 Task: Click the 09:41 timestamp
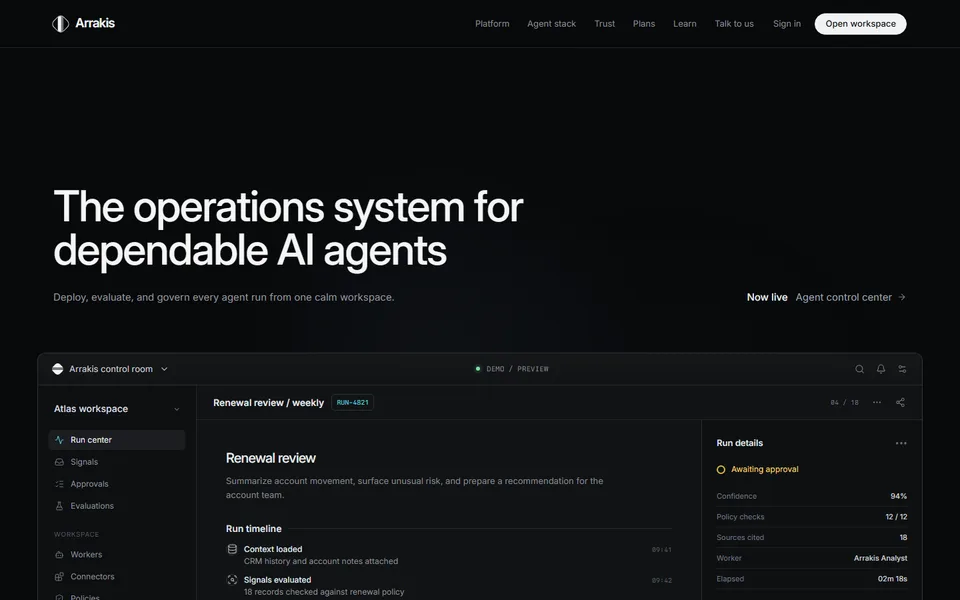[x=661, y=550]
